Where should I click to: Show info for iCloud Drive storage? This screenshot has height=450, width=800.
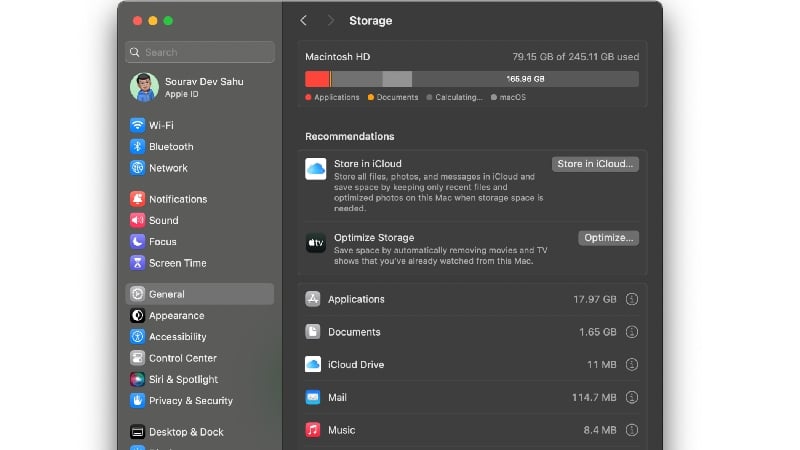pyautogui.click(x=632, y=364)
